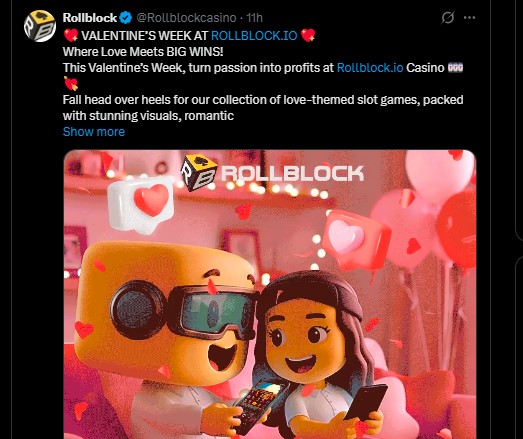
Task: Open the Rollblock display name link
Action: (90, 17)
